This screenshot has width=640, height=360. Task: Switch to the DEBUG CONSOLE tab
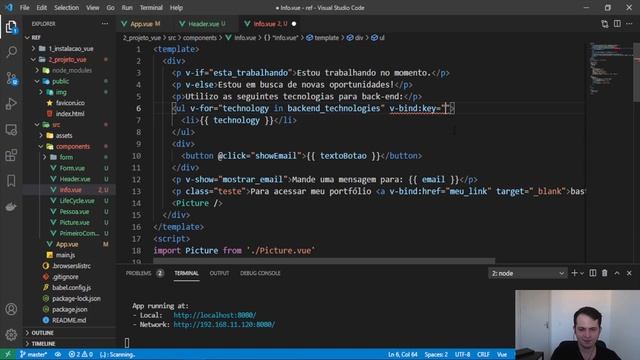[x=260, y=273]
